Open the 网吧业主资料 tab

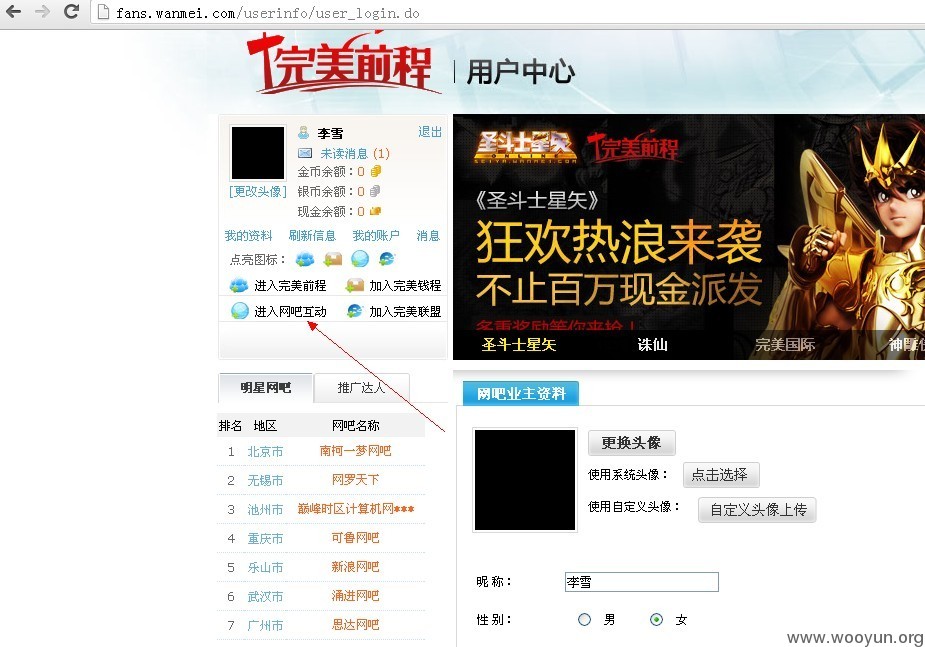click(x=521, y=393)
